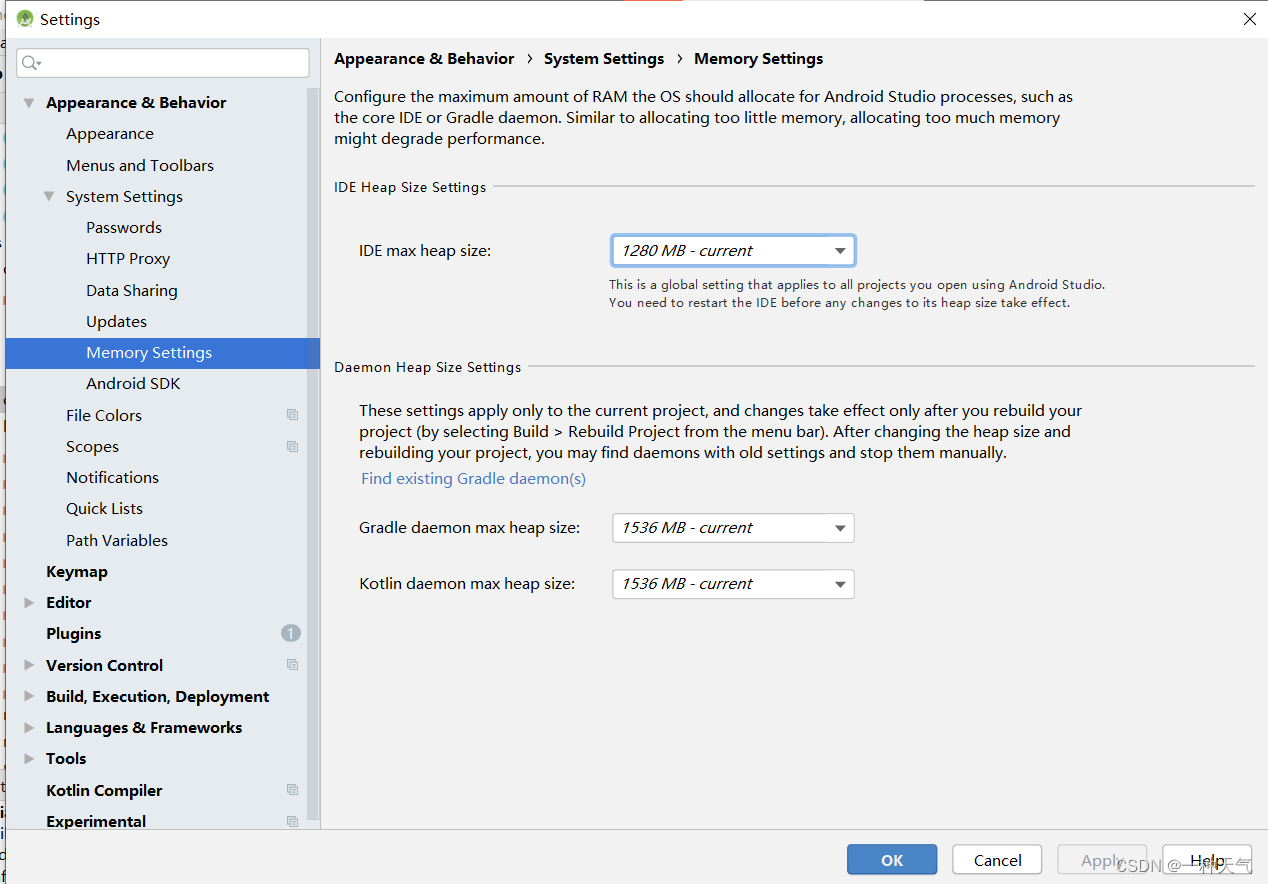Image resolution: width=1268 pixels, height=884 pixels.
Task: Click the project-level icon beside Kotlin Compiler
Action: pos(292,790)
